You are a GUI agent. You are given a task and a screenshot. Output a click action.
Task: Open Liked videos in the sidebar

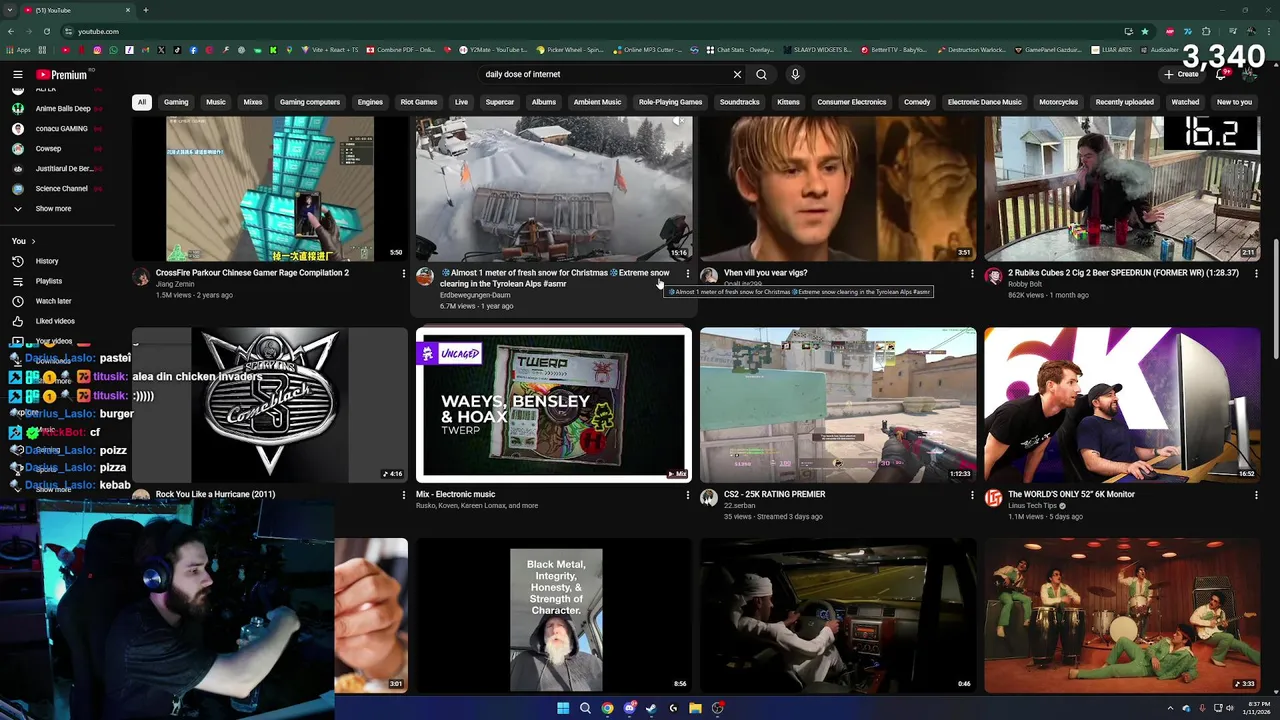[x=55, y=321]
